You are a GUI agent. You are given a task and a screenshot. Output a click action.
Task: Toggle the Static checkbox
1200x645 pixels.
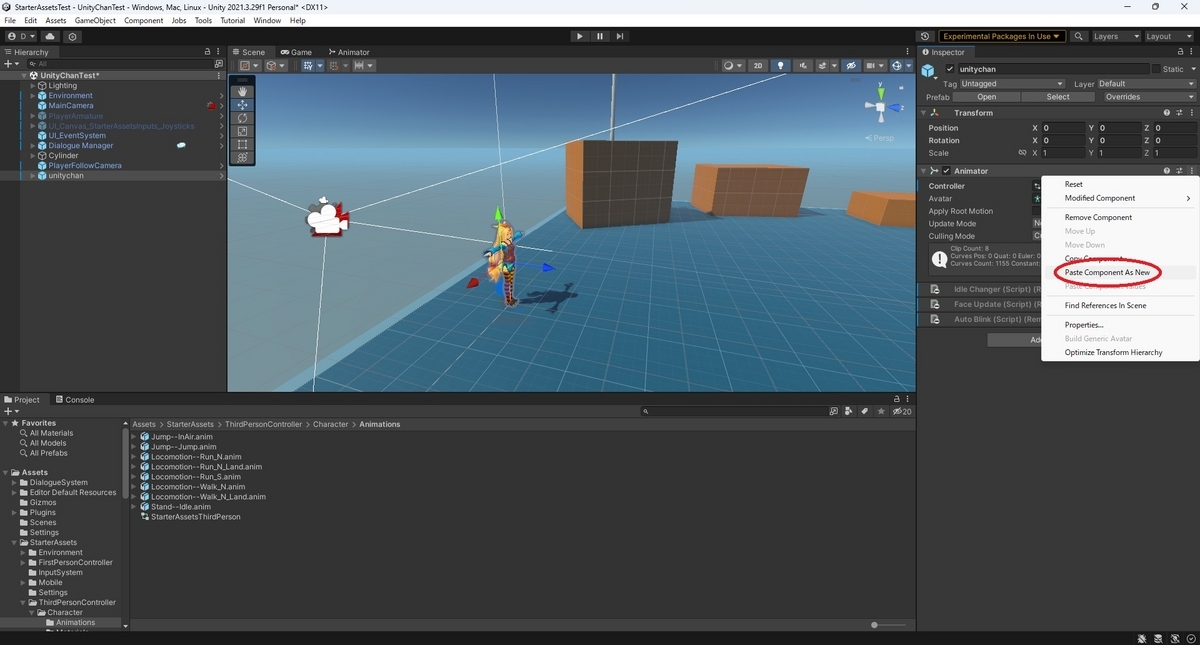(x=1156, y=69)
